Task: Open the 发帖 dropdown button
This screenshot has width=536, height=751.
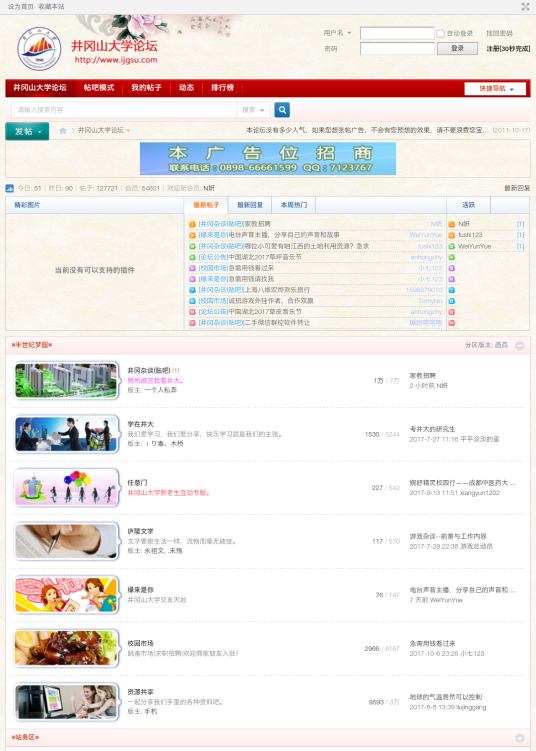Action: (27, 131)
